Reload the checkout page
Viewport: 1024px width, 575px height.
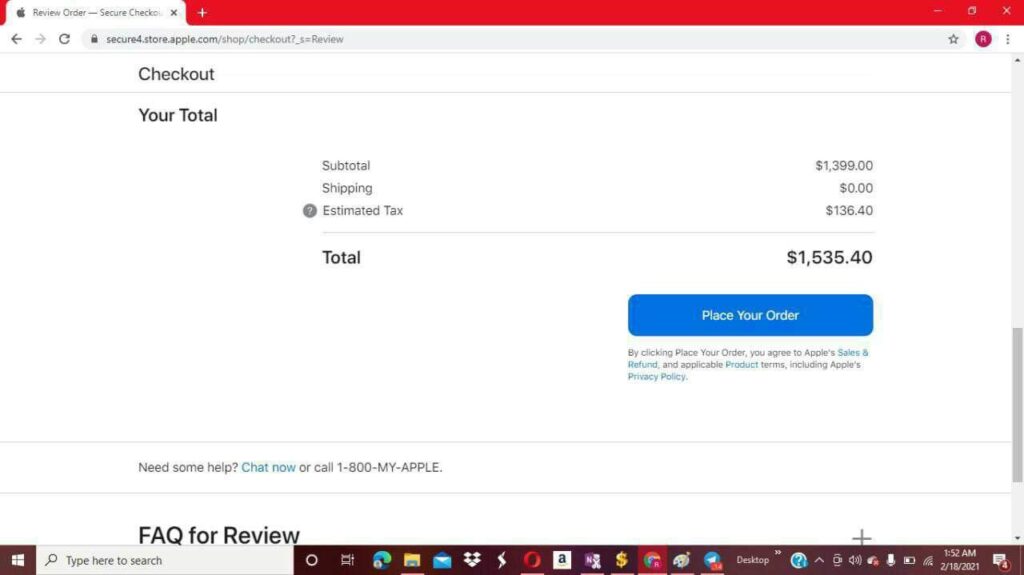pos(64,39)
